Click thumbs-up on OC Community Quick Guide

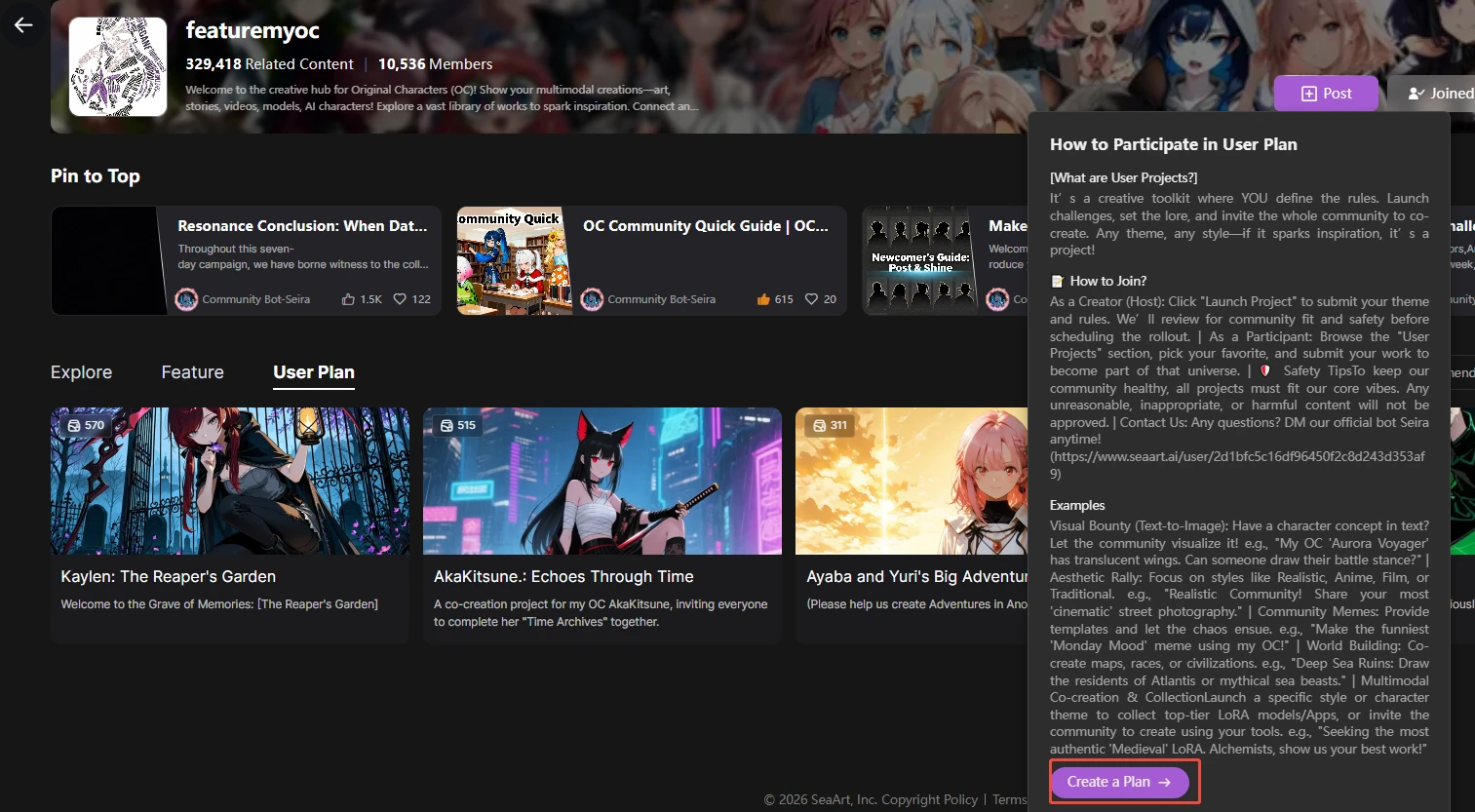763,299
